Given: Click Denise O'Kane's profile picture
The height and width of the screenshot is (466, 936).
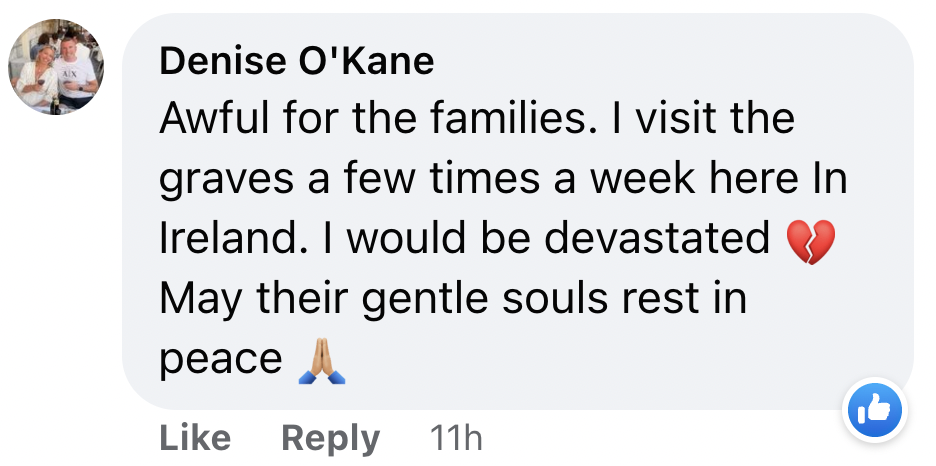Looking at the screenshot, I should 56,68.
